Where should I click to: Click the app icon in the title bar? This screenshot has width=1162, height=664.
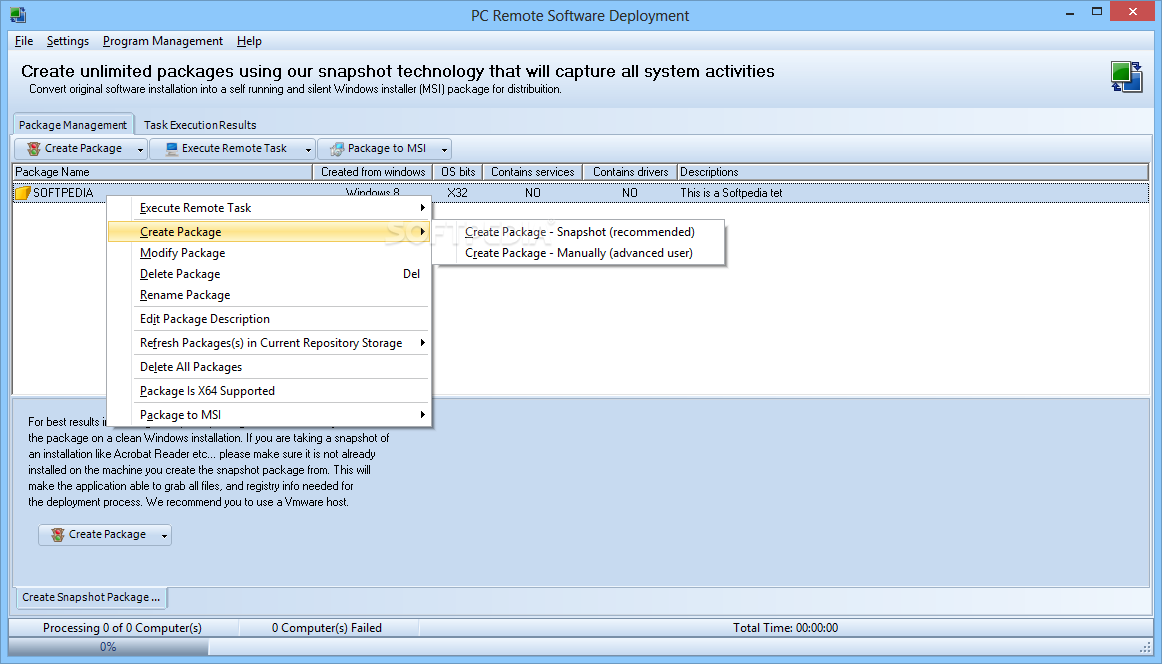tap(18, 15)
